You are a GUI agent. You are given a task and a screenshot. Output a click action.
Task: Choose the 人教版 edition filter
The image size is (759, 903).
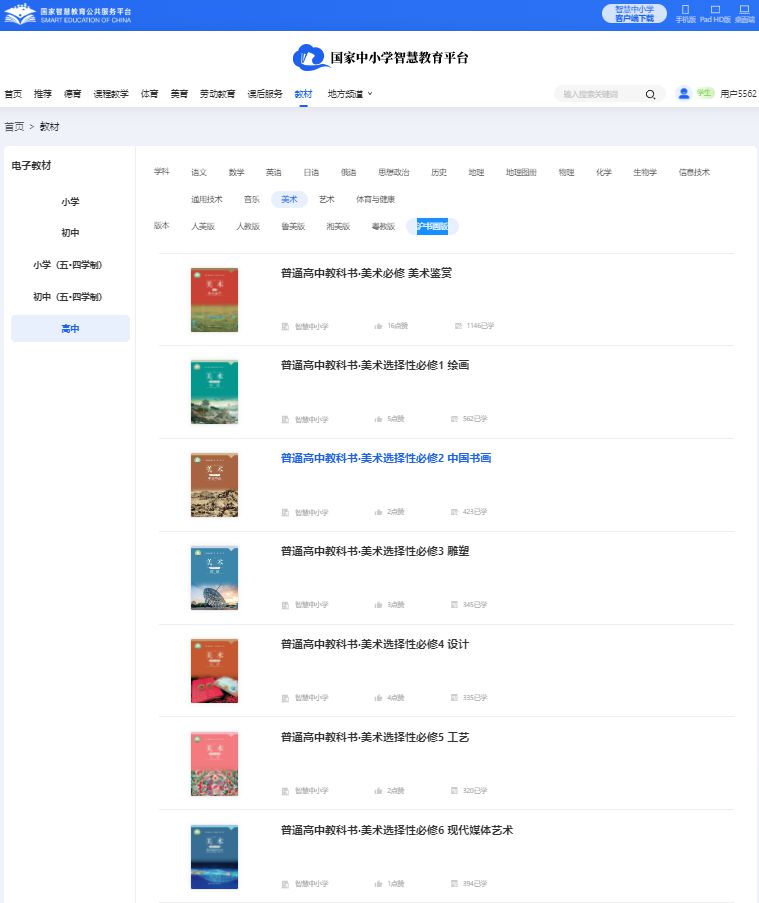tap(248, 227)
